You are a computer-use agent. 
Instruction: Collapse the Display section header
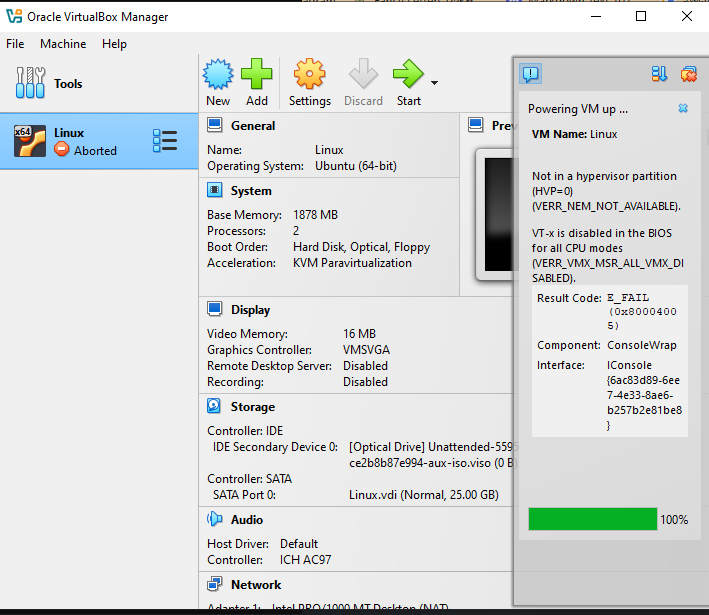250,310
